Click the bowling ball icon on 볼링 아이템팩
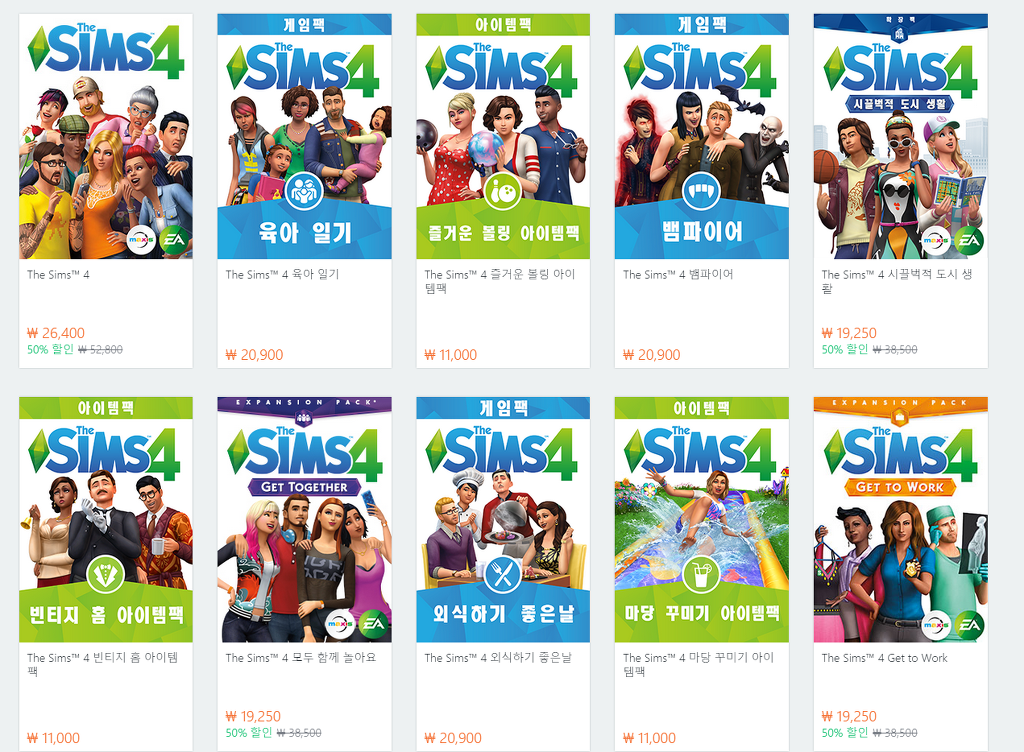The height and width of the screenshot is (752, 1024). point(502,191)
